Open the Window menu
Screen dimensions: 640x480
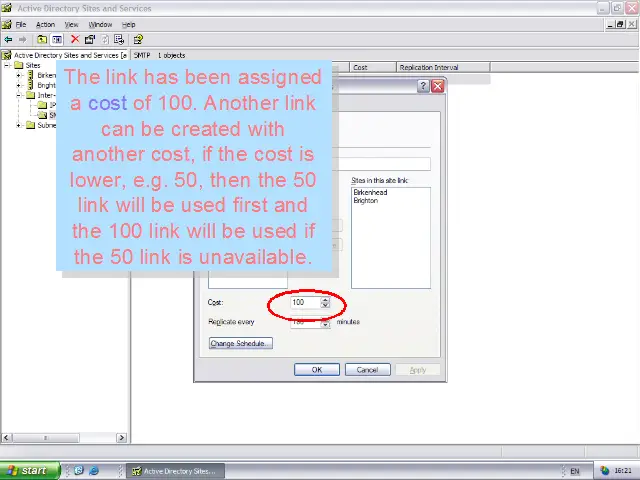pos(100,24)
